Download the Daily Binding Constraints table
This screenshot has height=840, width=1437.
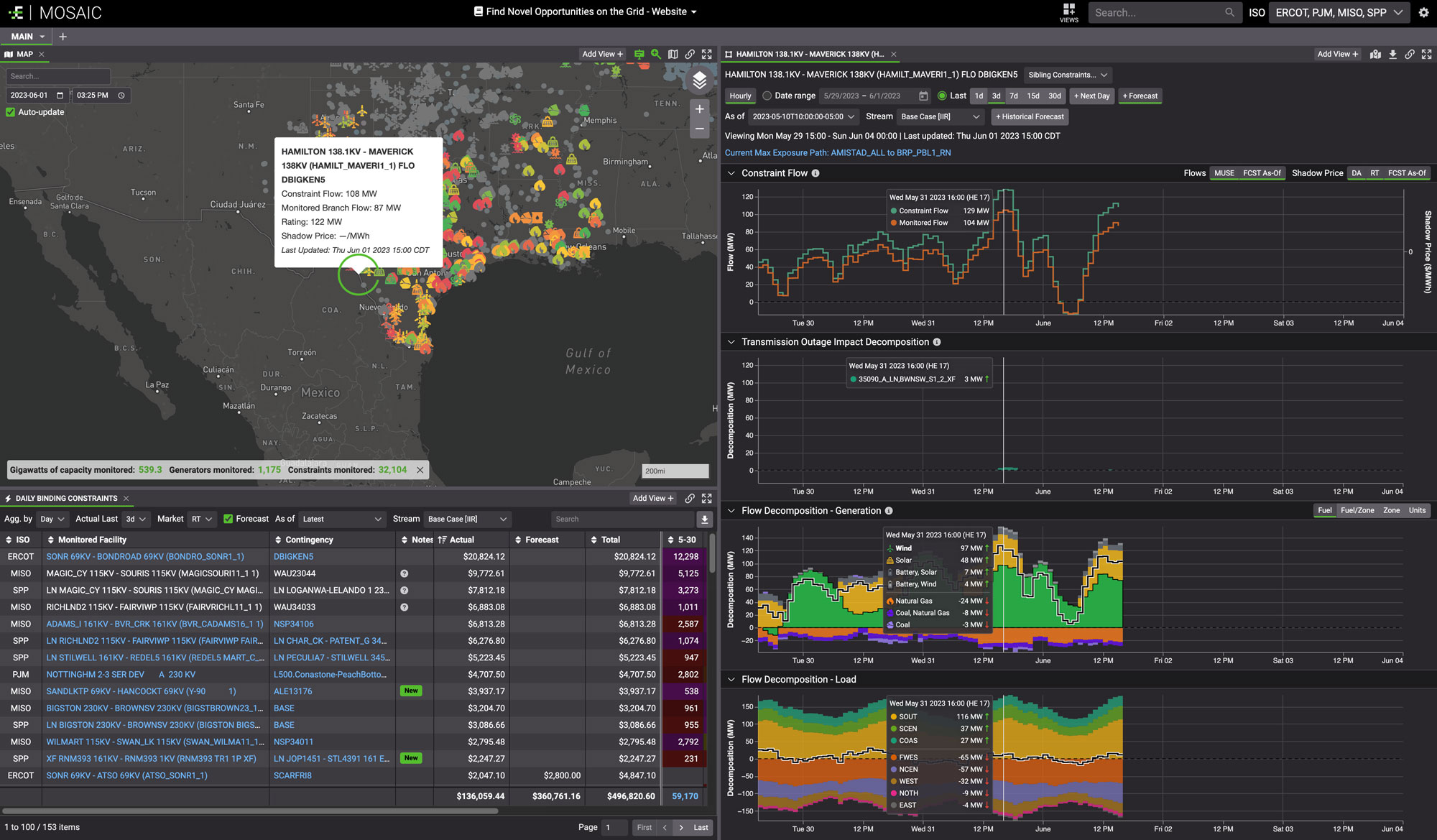[x=704, y=519]
